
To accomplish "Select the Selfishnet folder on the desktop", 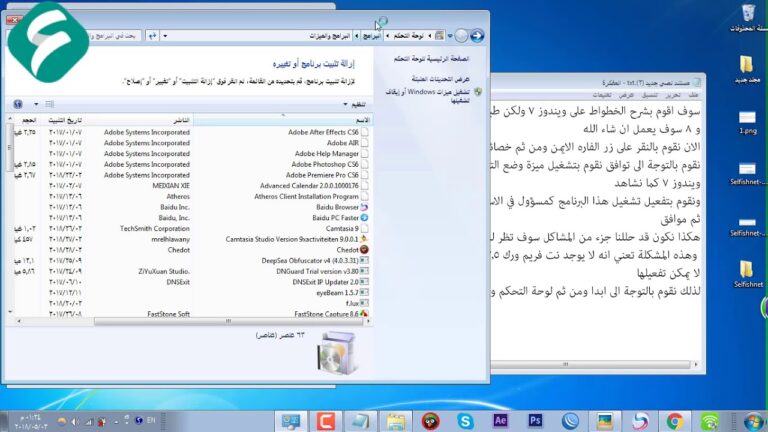I will tap(747, 273).
